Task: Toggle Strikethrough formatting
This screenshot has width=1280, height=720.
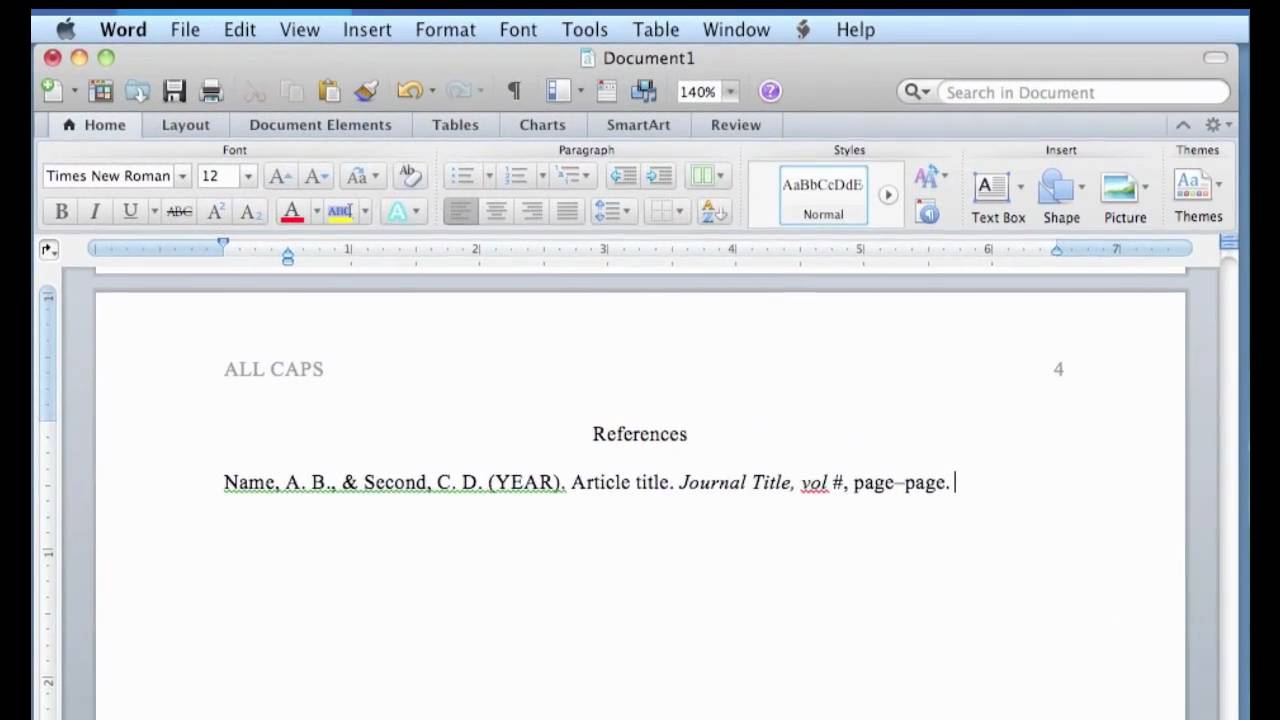Action: (x=179, y=211)
